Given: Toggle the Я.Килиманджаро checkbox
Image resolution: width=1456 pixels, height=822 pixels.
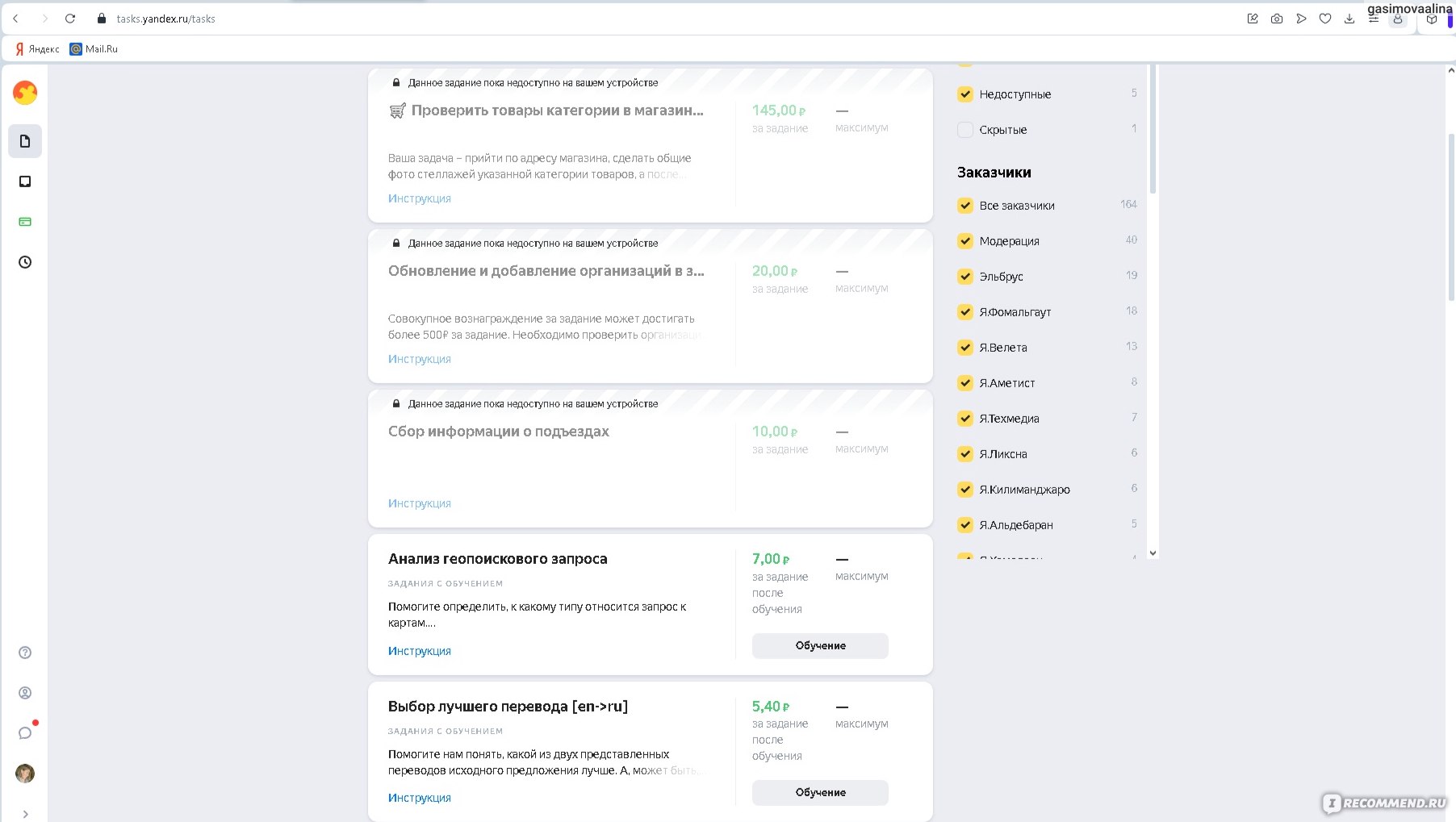Looking at the screenshot, I should pos(965,490).
